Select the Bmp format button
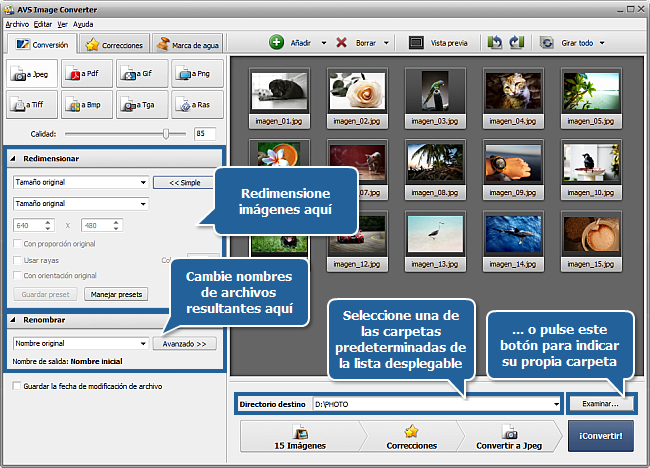The height and width of the screenshot is (468, 650). click(87, 103)
